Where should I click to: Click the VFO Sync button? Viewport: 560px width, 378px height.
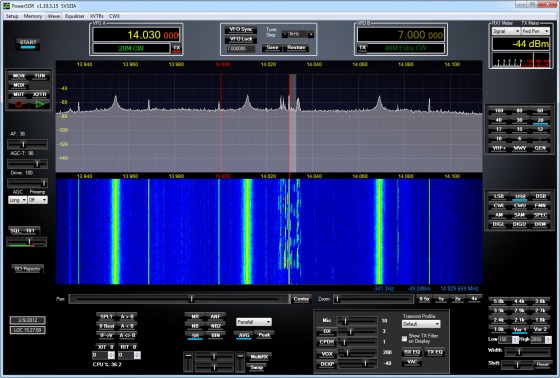click(241, 30)
